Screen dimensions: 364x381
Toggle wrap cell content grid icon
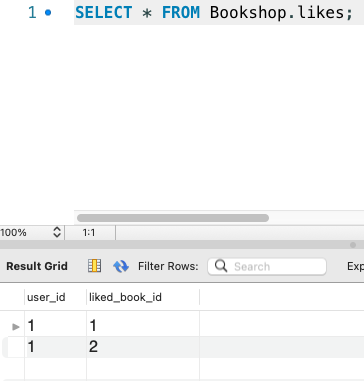click(94, 266)
